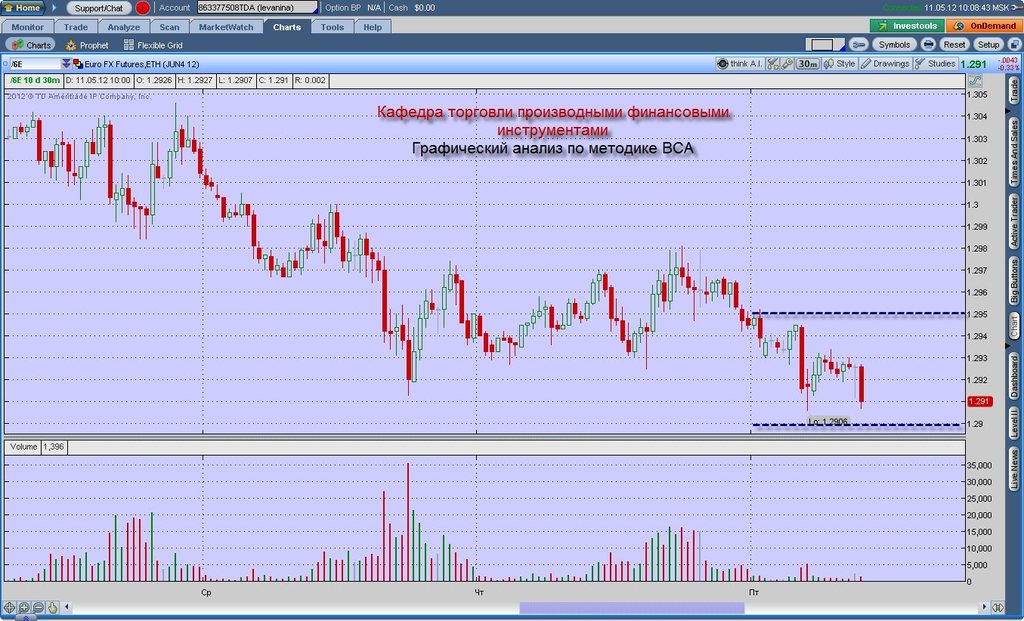
Task: Click the crosshair pointer tool icon
Action: point(10,607)
